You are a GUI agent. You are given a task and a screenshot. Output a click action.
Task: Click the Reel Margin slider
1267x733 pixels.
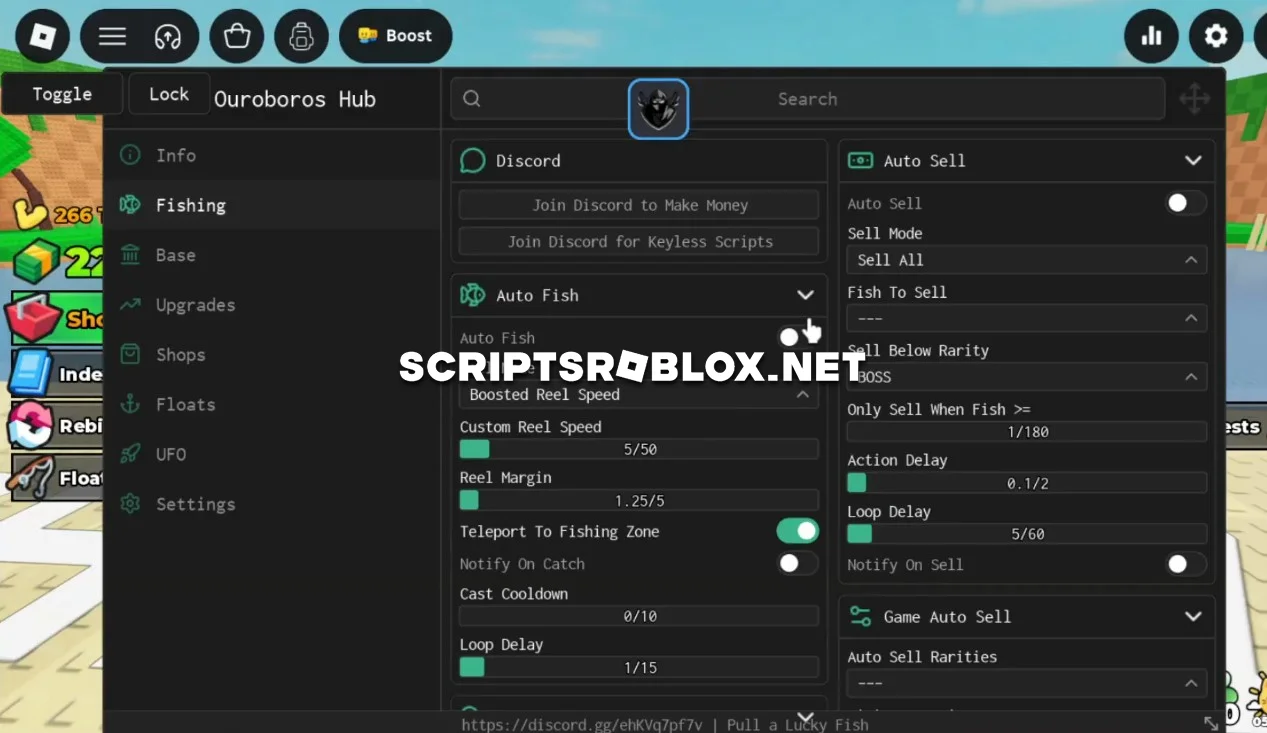pos(639,500)
